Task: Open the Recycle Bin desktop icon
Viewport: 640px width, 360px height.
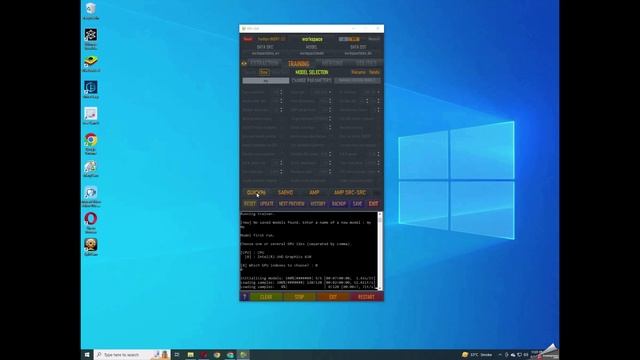Action: tap(91, 10)
